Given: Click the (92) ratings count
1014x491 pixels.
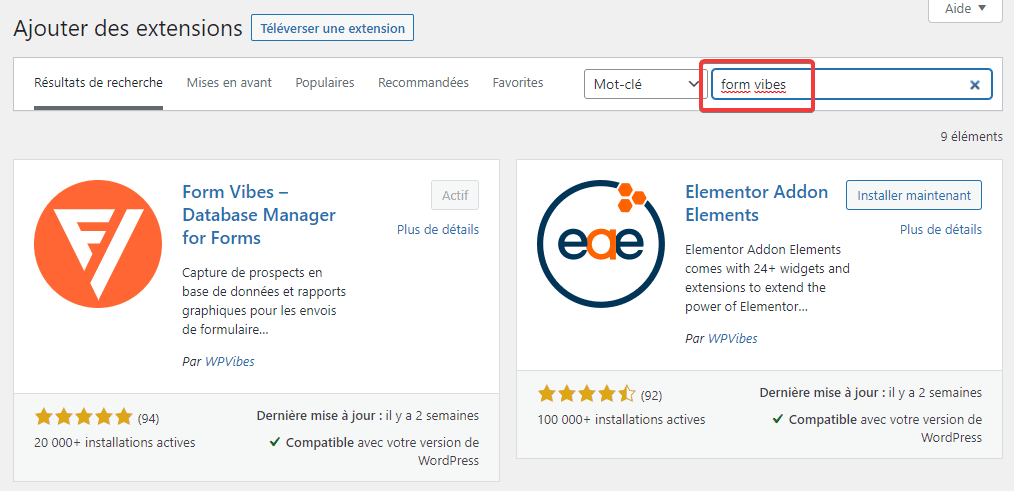Looking at the screenshot, I should click(x=651, y=395).
